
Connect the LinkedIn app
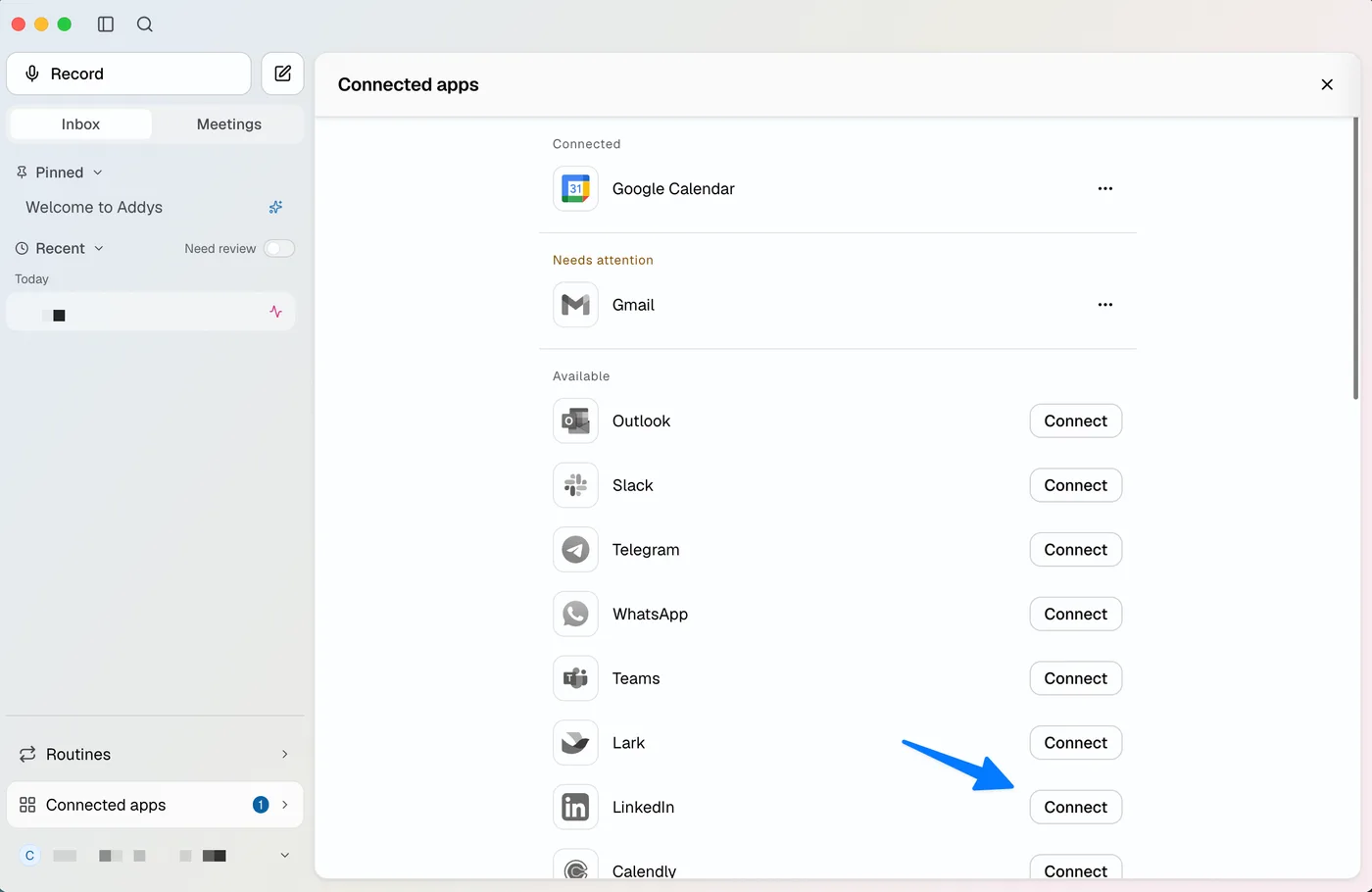click(1075, 807)
